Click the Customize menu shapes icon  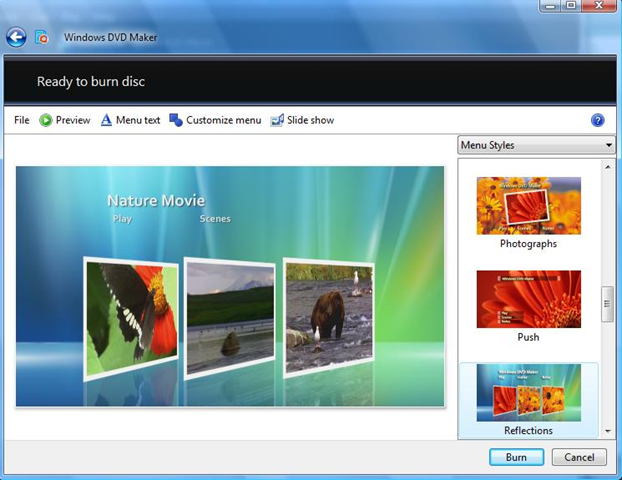point(176,120)
